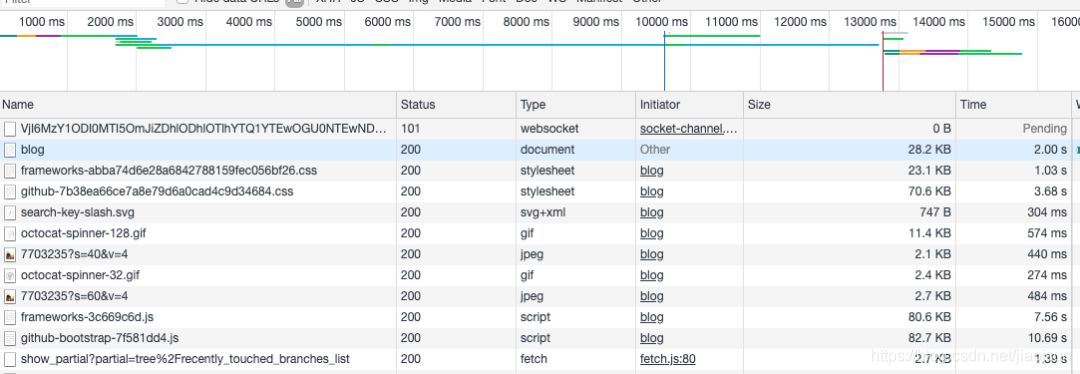Viewport: 1080px width, 374px height.
Task: Open the blog initiator link for github-bootstrap-7f581dd4.js
Action: pos(652,338)
